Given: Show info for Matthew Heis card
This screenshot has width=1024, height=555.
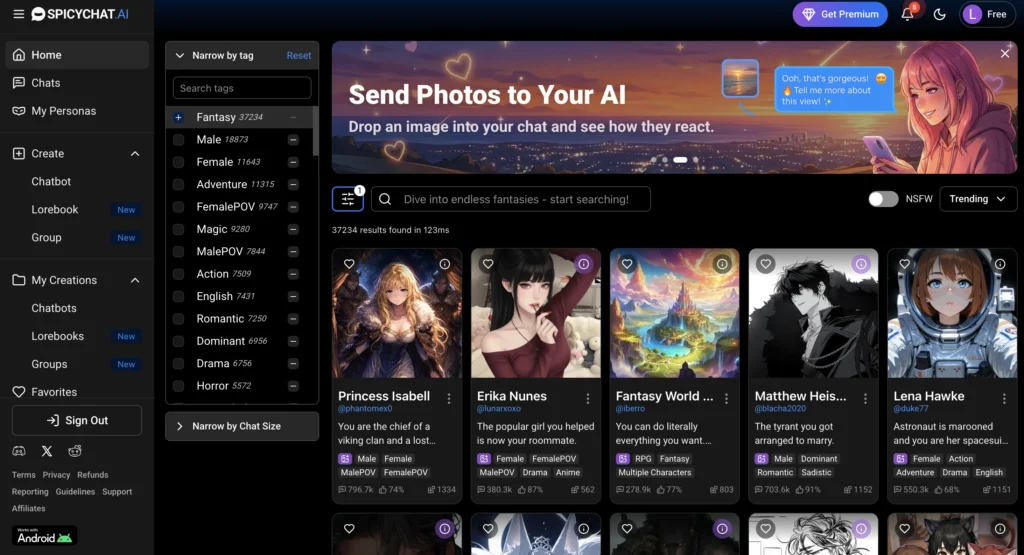Looking at the screenshot, I should click(861, 264).
